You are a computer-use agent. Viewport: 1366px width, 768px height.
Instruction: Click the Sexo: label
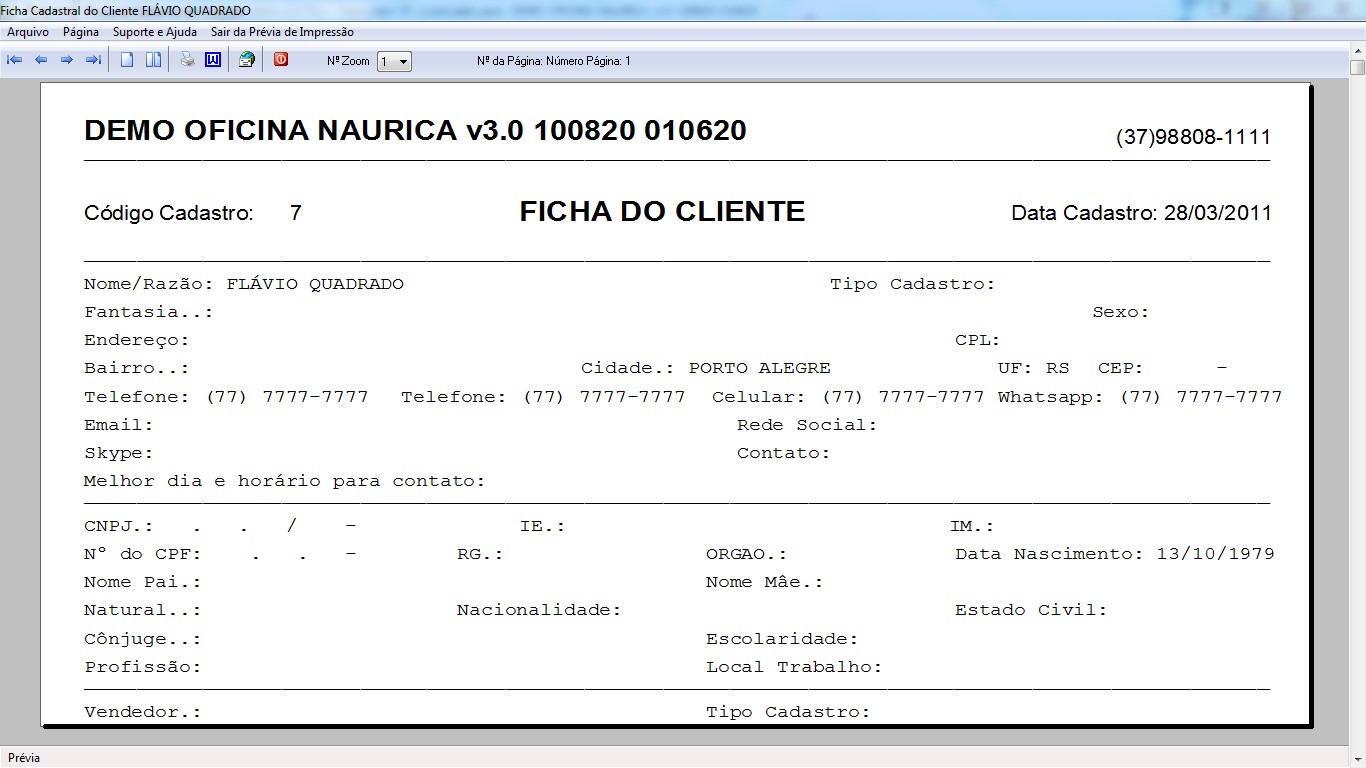1121,312
